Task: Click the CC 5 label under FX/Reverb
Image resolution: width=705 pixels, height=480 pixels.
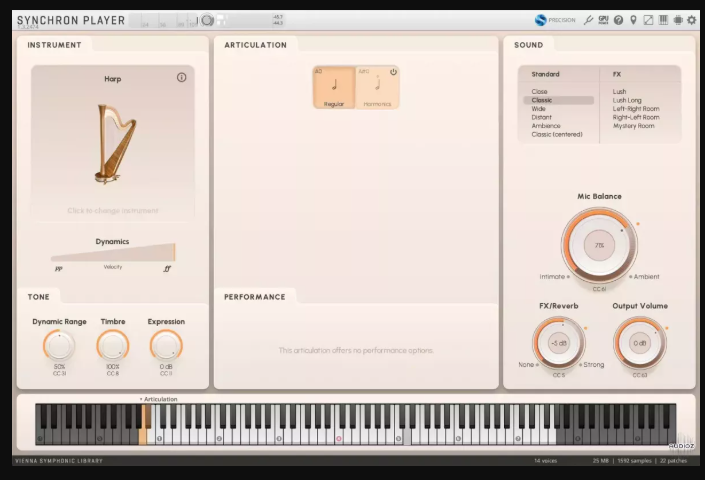Action: [558, 375]
